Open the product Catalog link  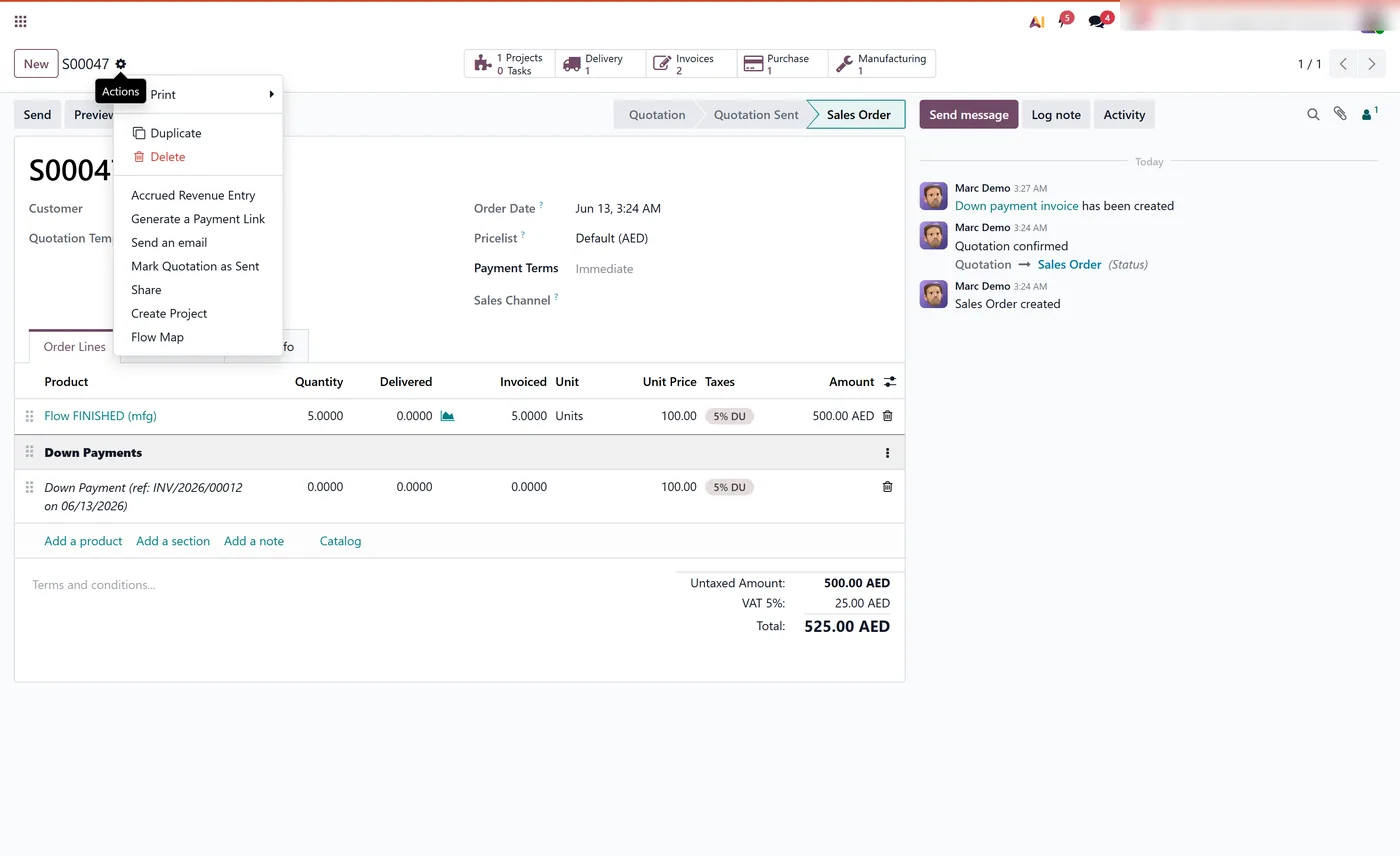(340, 541)
